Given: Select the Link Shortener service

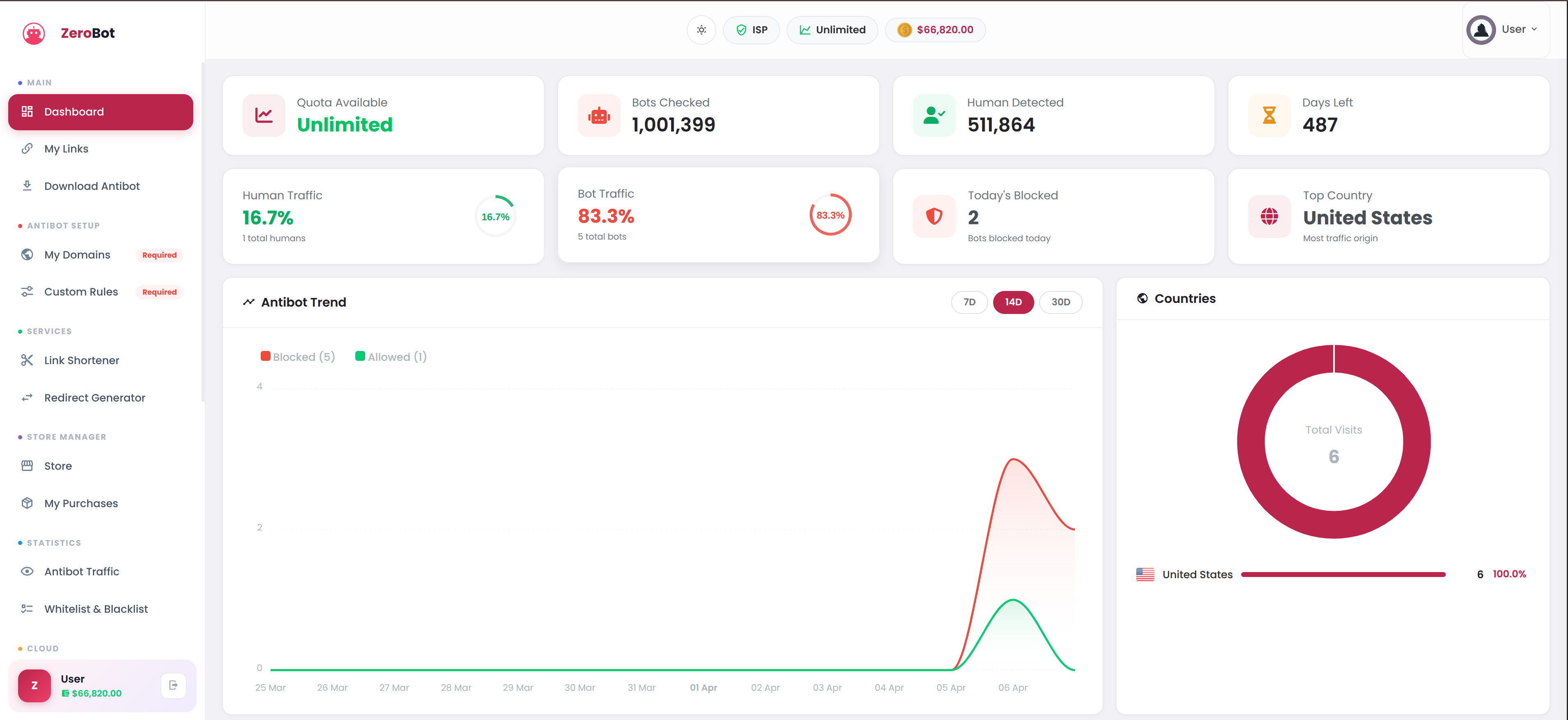Looking at the screenshot, I should click(81, 360).
